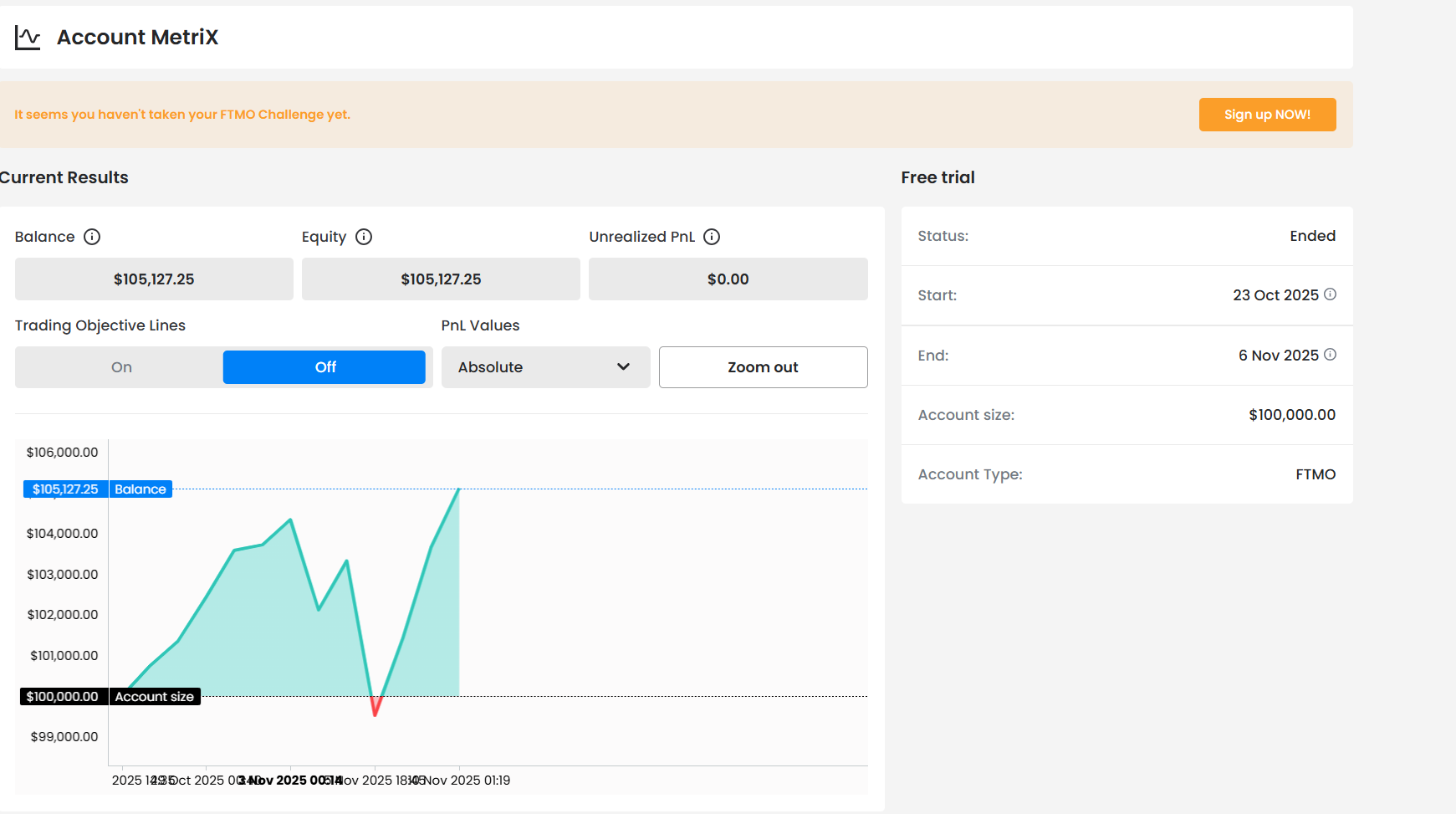Click the $99,000.00 y-axis label
This screenshot has width=1456, height=814.
[x=64, y=737]
